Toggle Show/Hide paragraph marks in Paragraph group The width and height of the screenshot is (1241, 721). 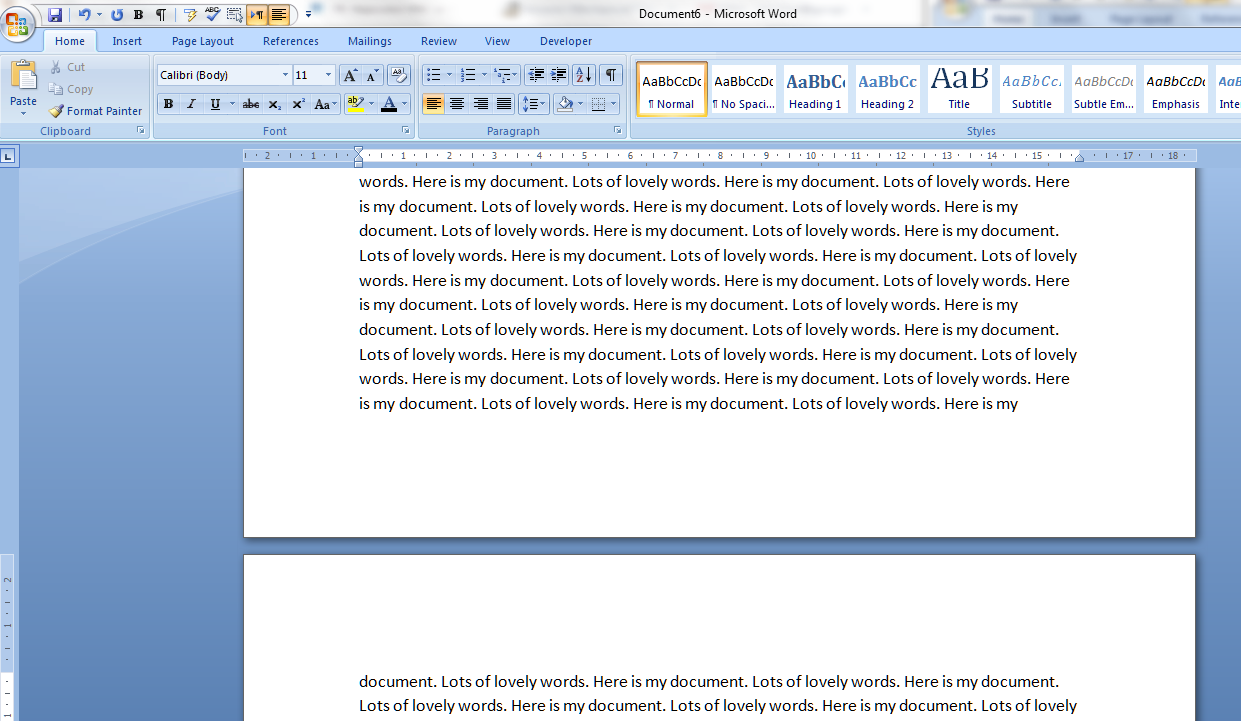(610, 75)
